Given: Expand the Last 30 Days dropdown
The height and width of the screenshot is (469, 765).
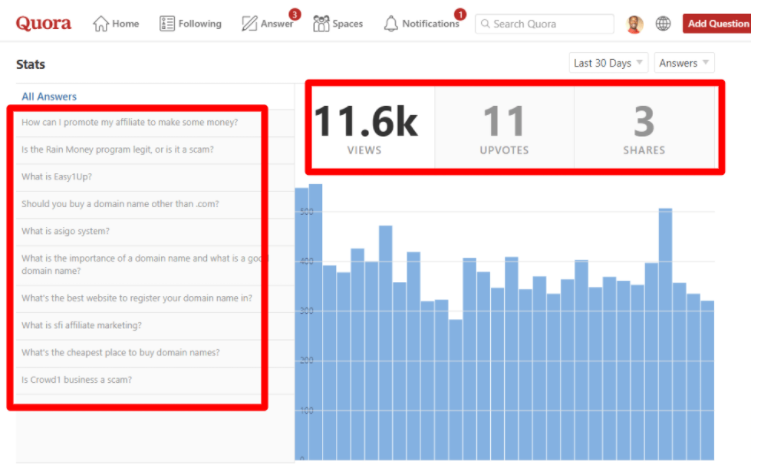Looking at the screenshot, I should point(608,63).
